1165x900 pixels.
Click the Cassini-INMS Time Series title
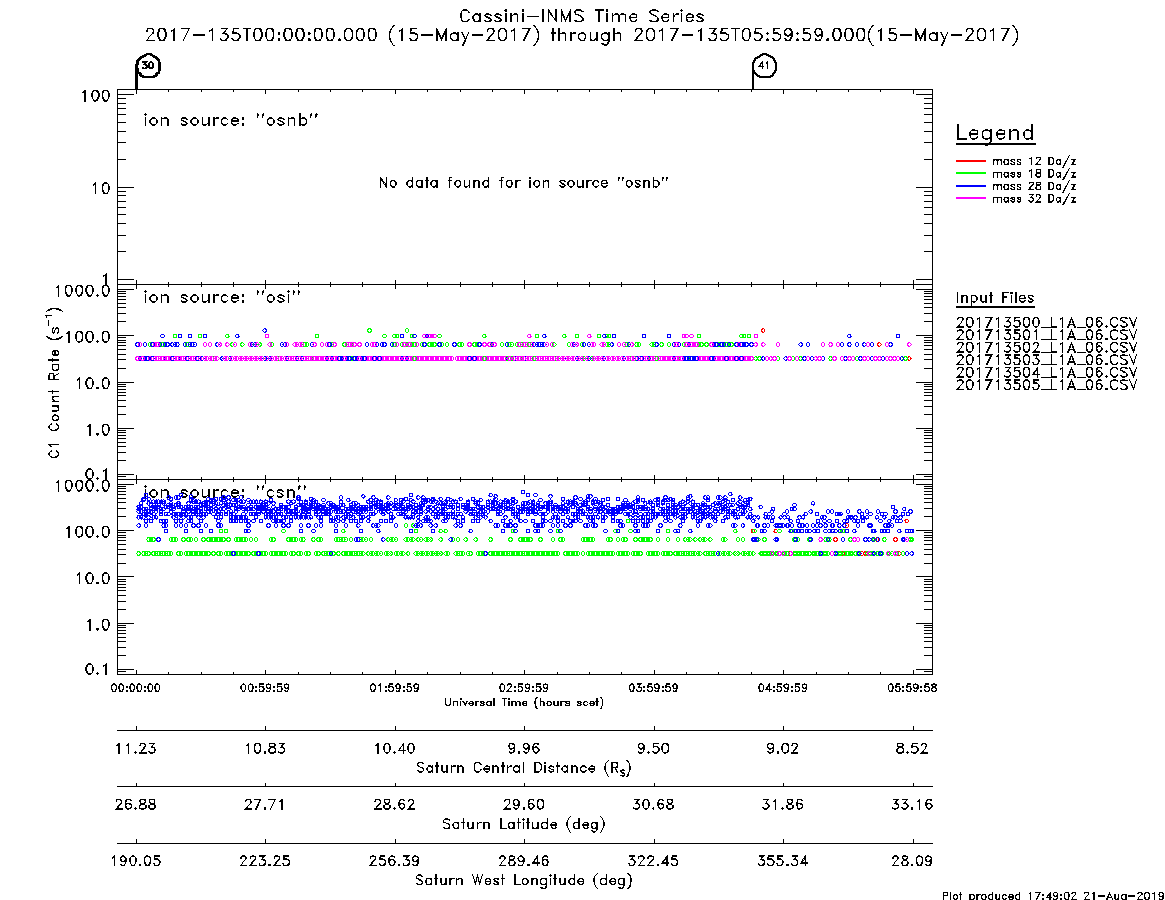point(582,16)
